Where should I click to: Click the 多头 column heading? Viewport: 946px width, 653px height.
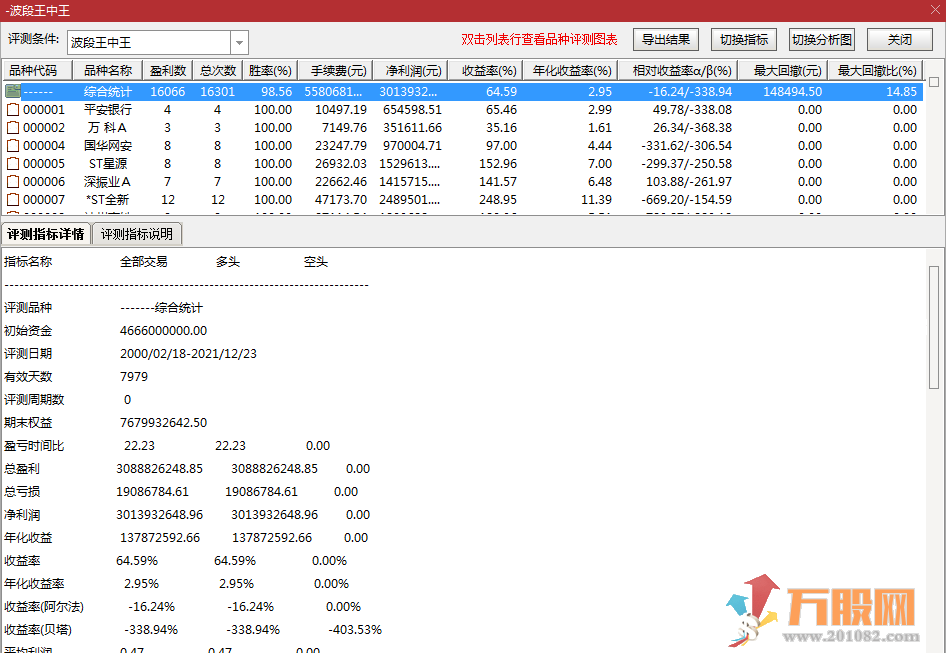(228, 262)
